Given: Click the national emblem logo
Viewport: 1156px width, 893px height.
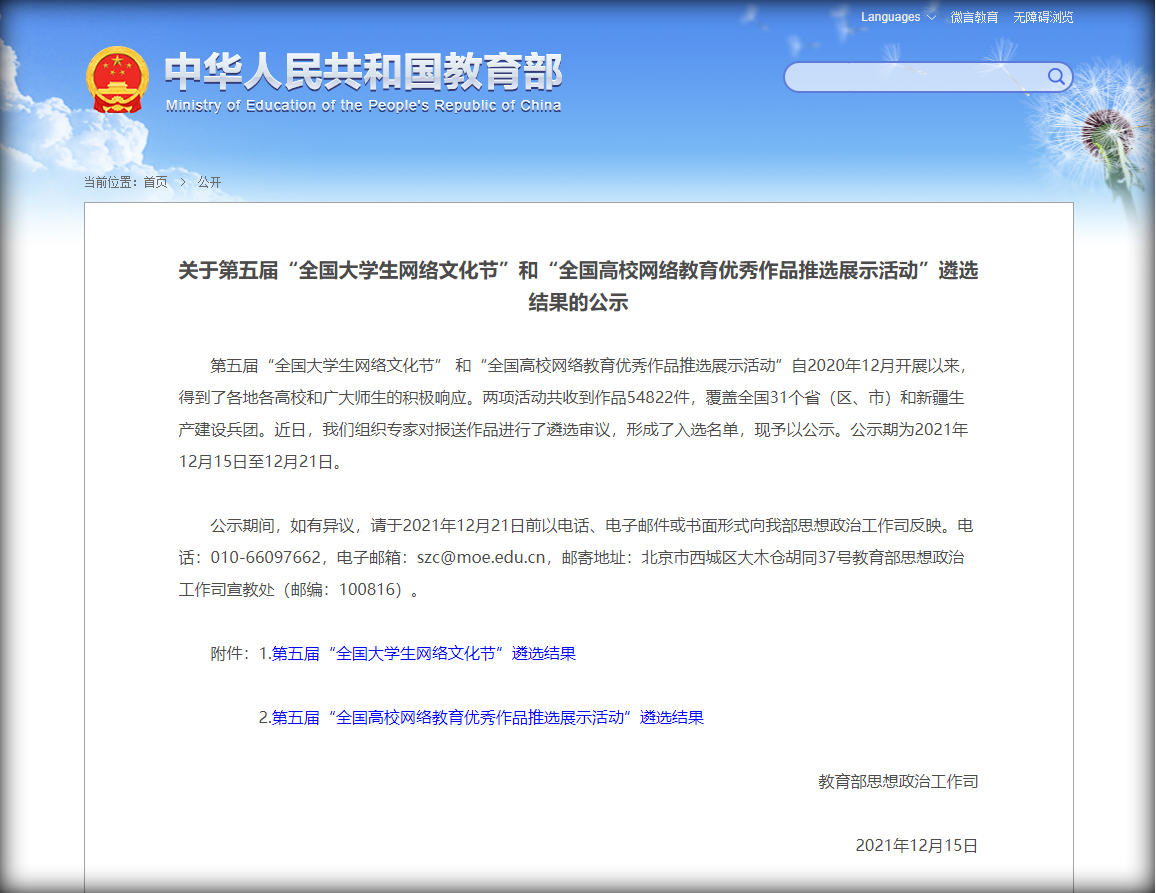Looking at the screenshot, I should tap(117, 80).
